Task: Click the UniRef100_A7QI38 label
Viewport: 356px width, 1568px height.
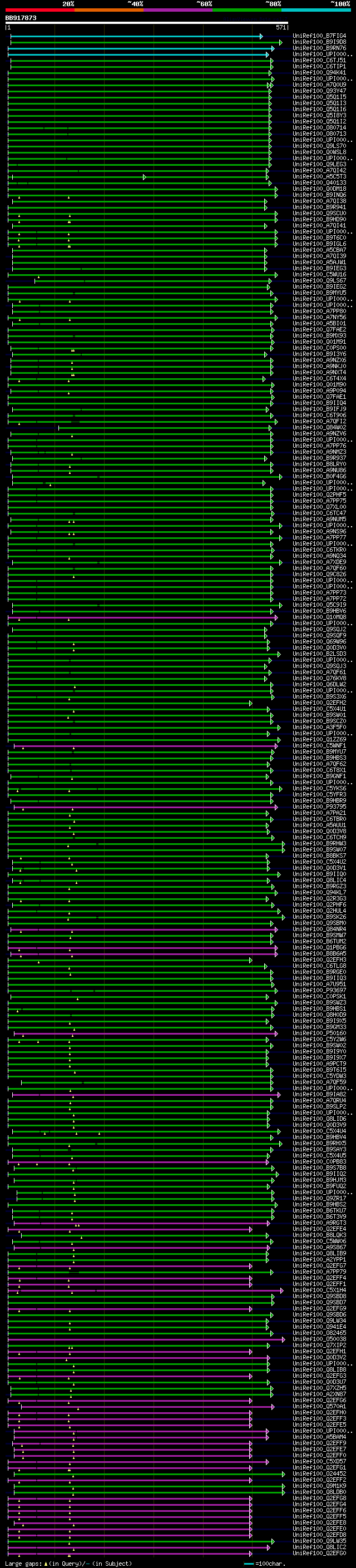Action: click(x=319, y=201)
